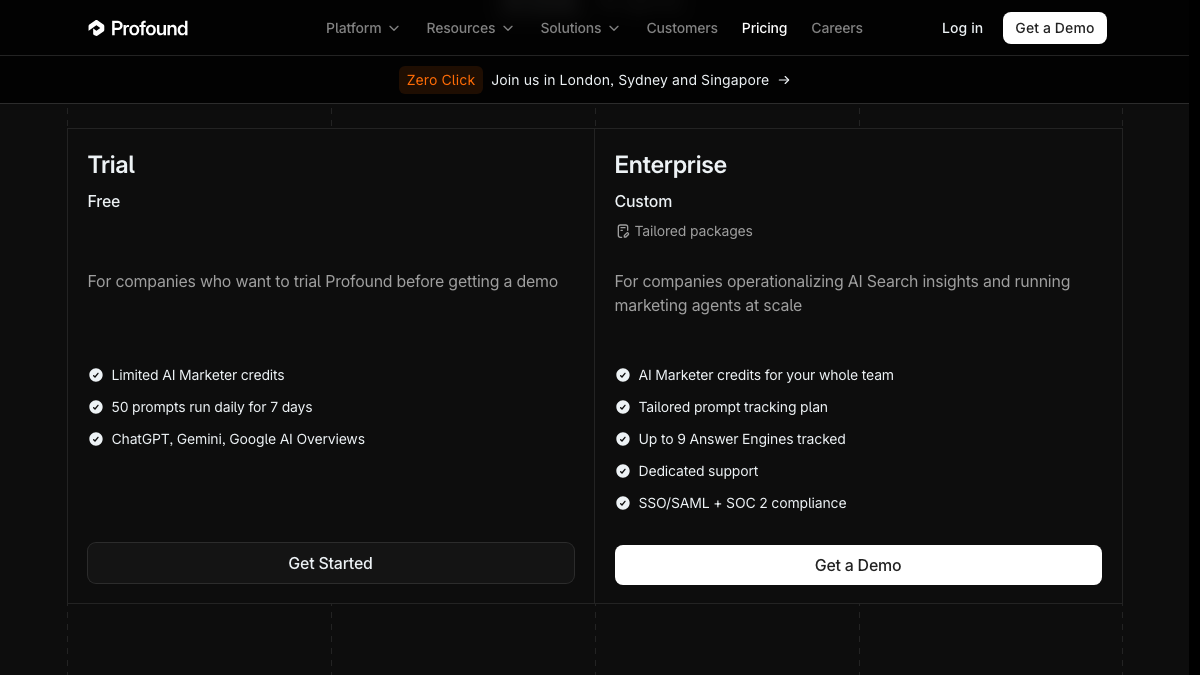Click the Zero Click badge

pos(441,80)
